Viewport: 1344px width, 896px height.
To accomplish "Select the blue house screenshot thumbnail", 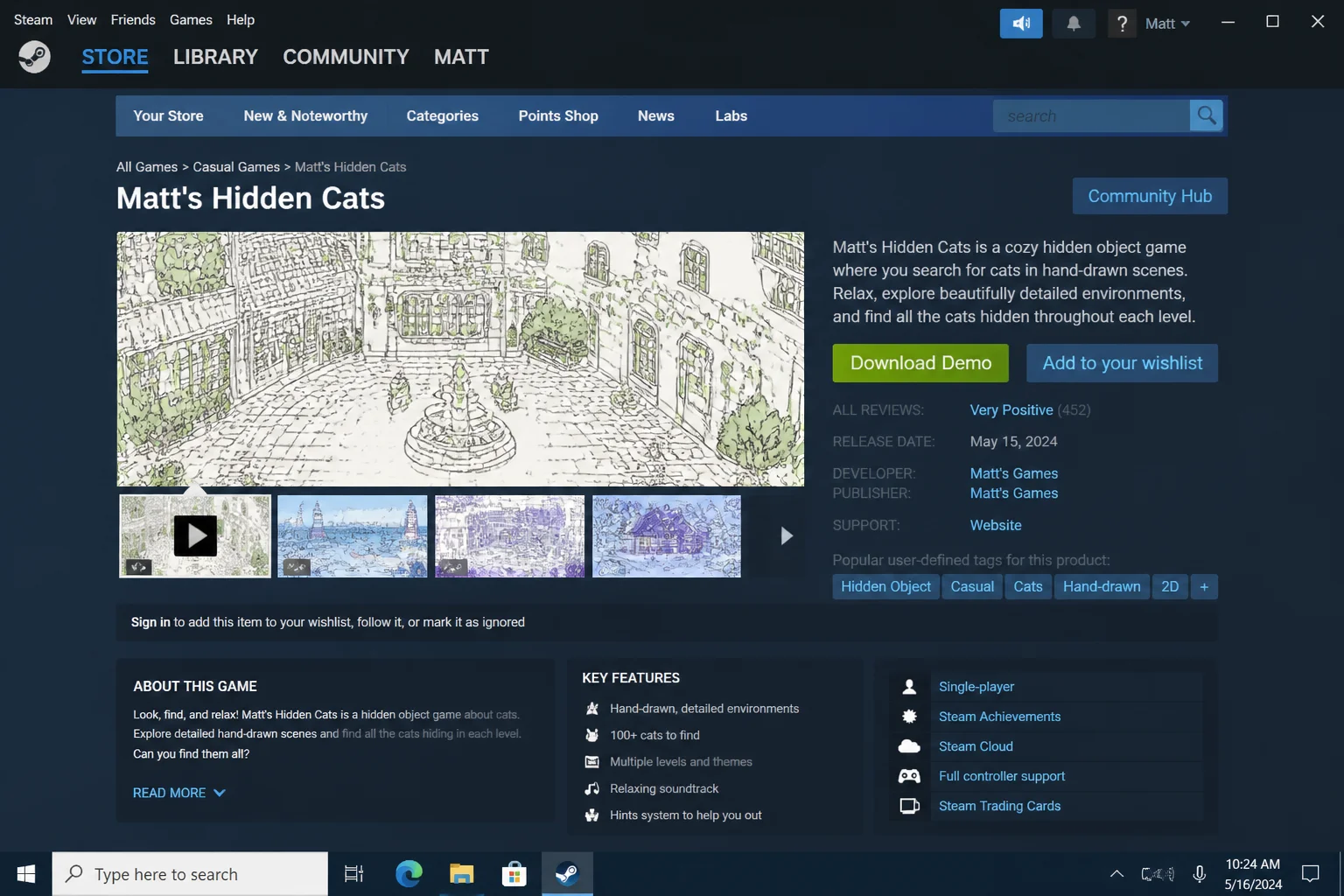I will 667,536.
